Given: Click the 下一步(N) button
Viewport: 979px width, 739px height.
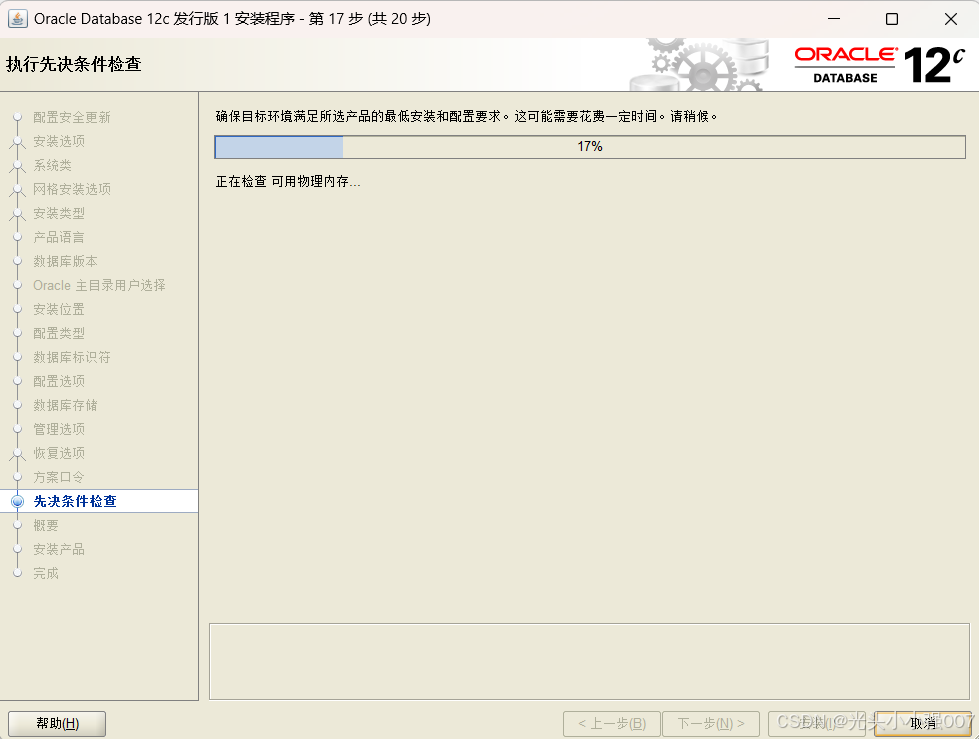Looking at the screenshot, I should 711,723.
